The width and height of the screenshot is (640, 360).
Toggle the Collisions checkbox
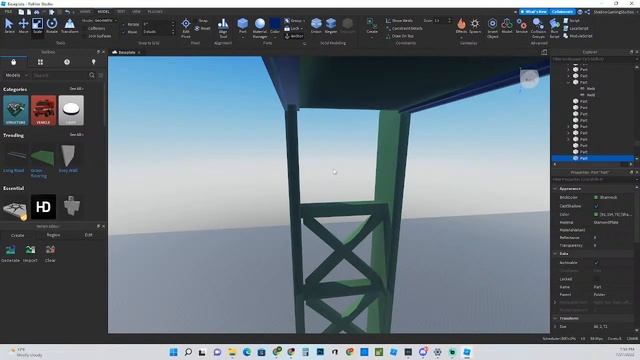[85, 29]
